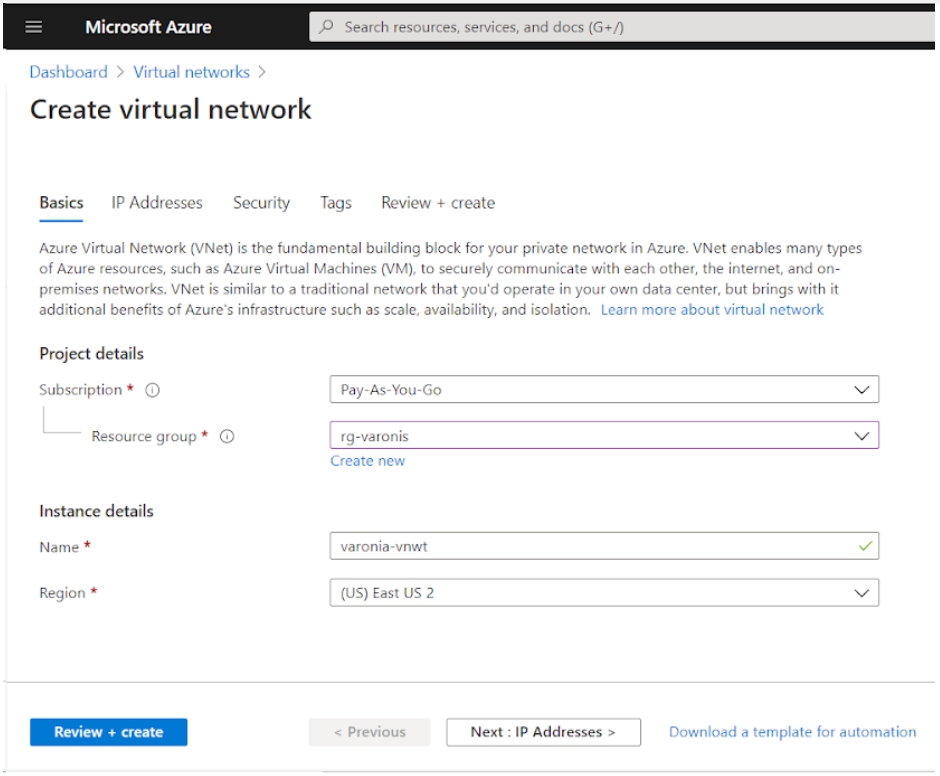Switch to the Review + create tab
This screenshot has width=940, height=776.
click(x=437, y=203)
